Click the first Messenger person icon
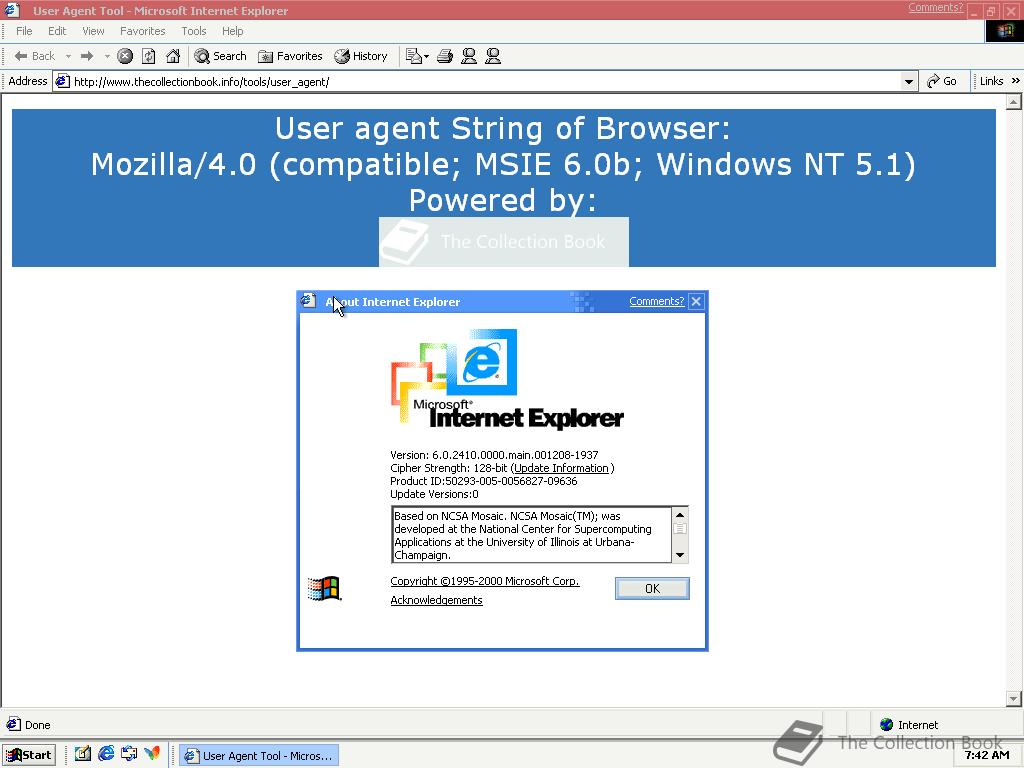1024x768 pixels. coord(469,56)
